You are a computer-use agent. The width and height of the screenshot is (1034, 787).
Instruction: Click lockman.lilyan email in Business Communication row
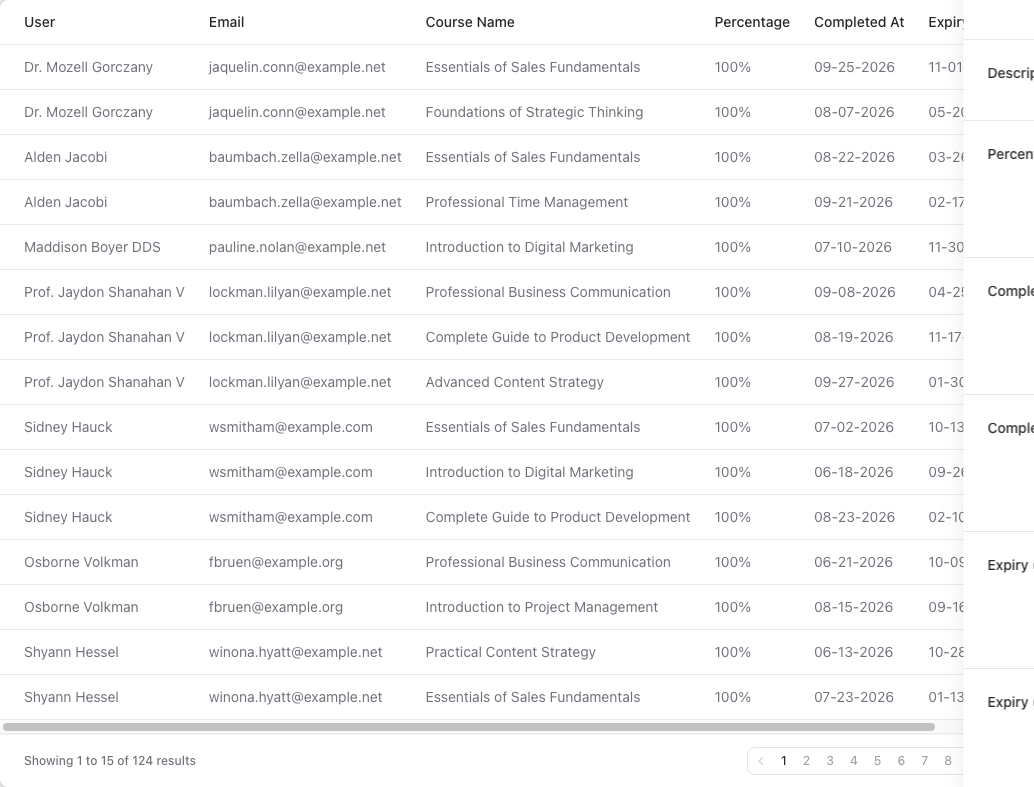(x=299, y=292)
